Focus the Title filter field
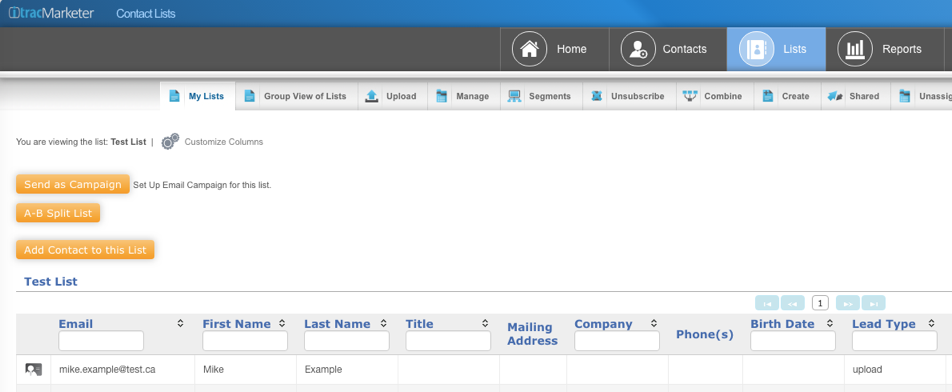952x392 pixels. [x=448, y=341]
